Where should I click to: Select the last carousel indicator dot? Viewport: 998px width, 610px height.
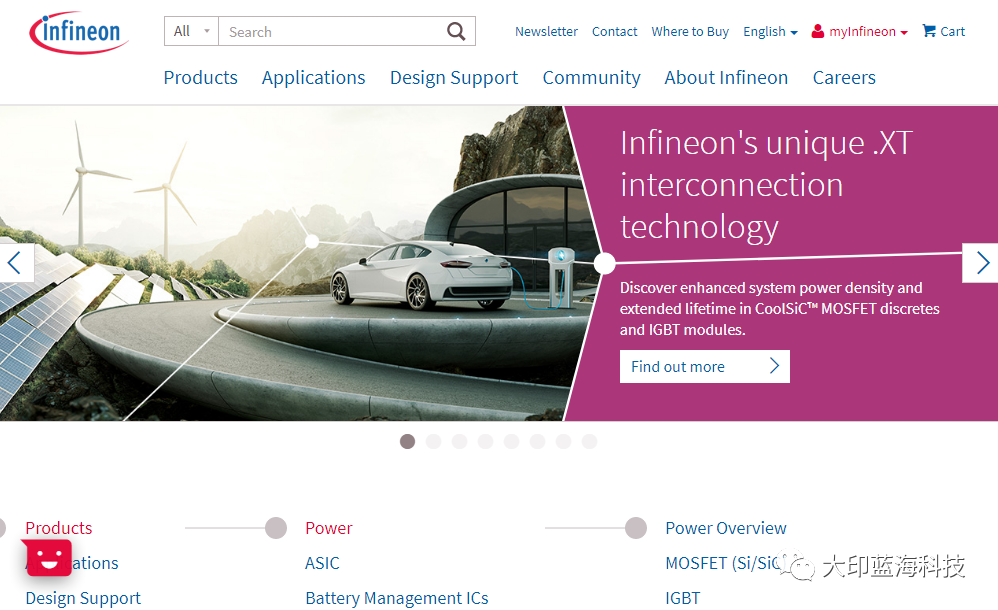point(589,441)
